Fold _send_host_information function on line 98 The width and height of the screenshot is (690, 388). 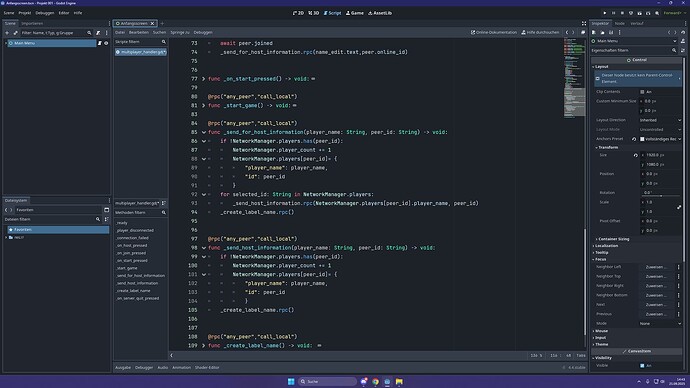[x=203, y=248]
